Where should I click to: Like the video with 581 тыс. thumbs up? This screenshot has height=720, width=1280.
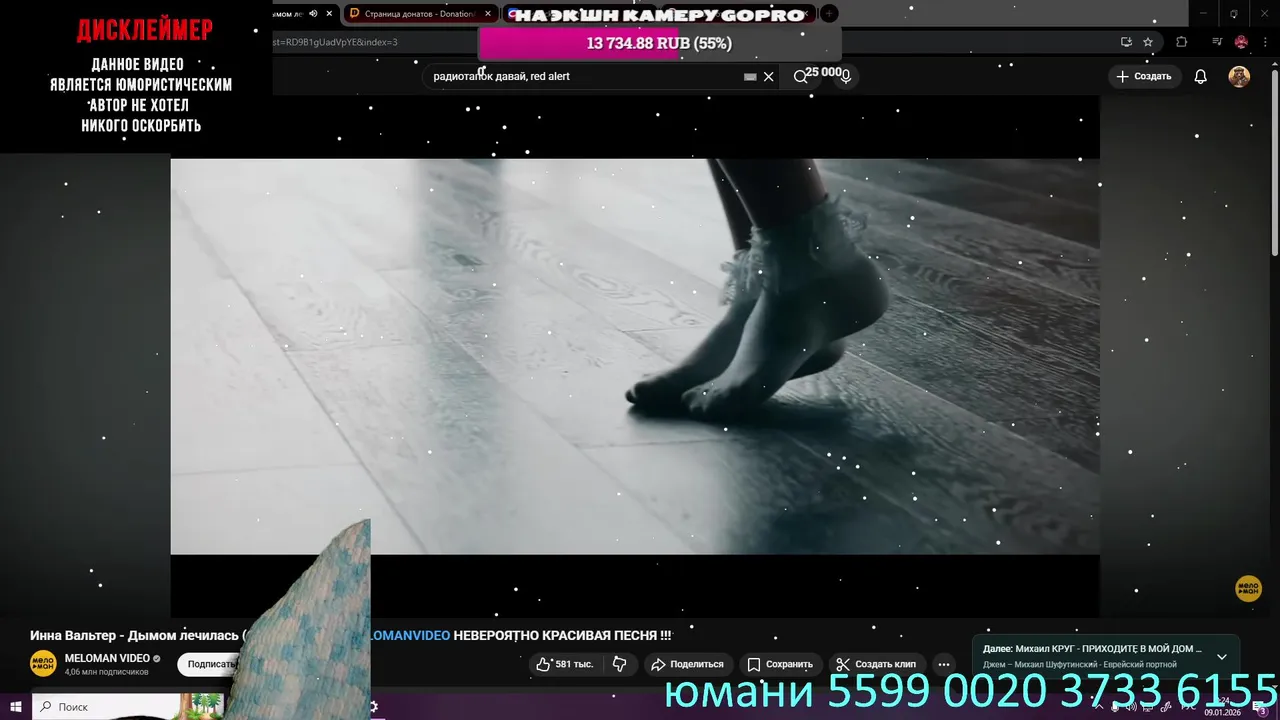click(x=565, y=664)
